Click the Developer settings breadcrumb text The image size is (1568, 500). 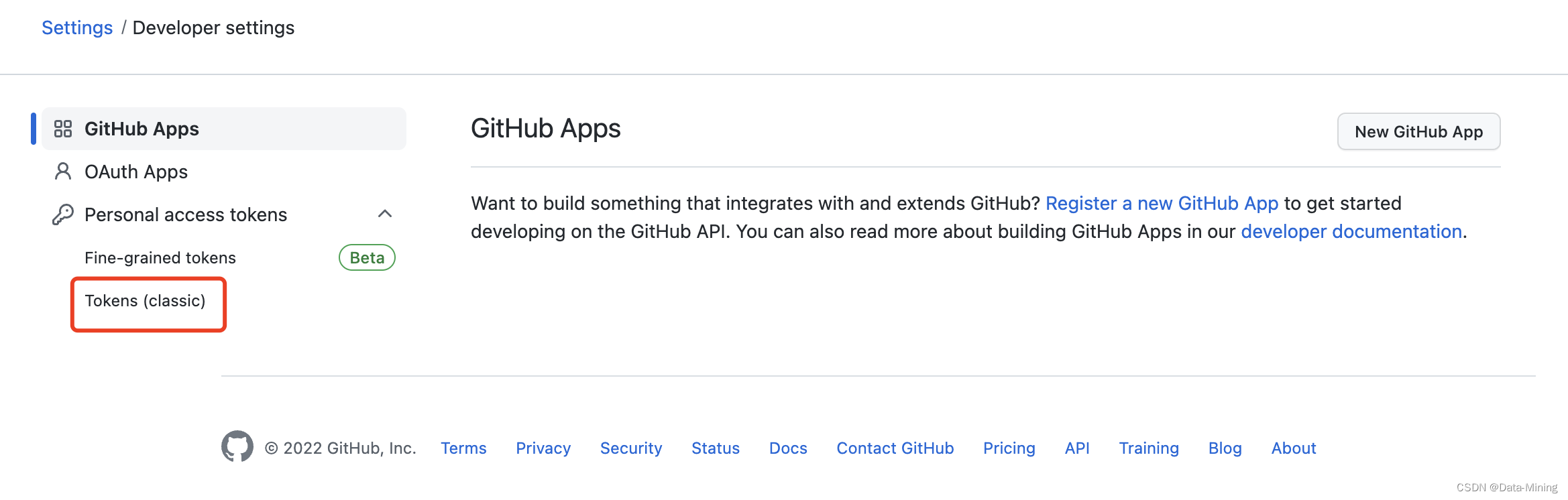213,27
